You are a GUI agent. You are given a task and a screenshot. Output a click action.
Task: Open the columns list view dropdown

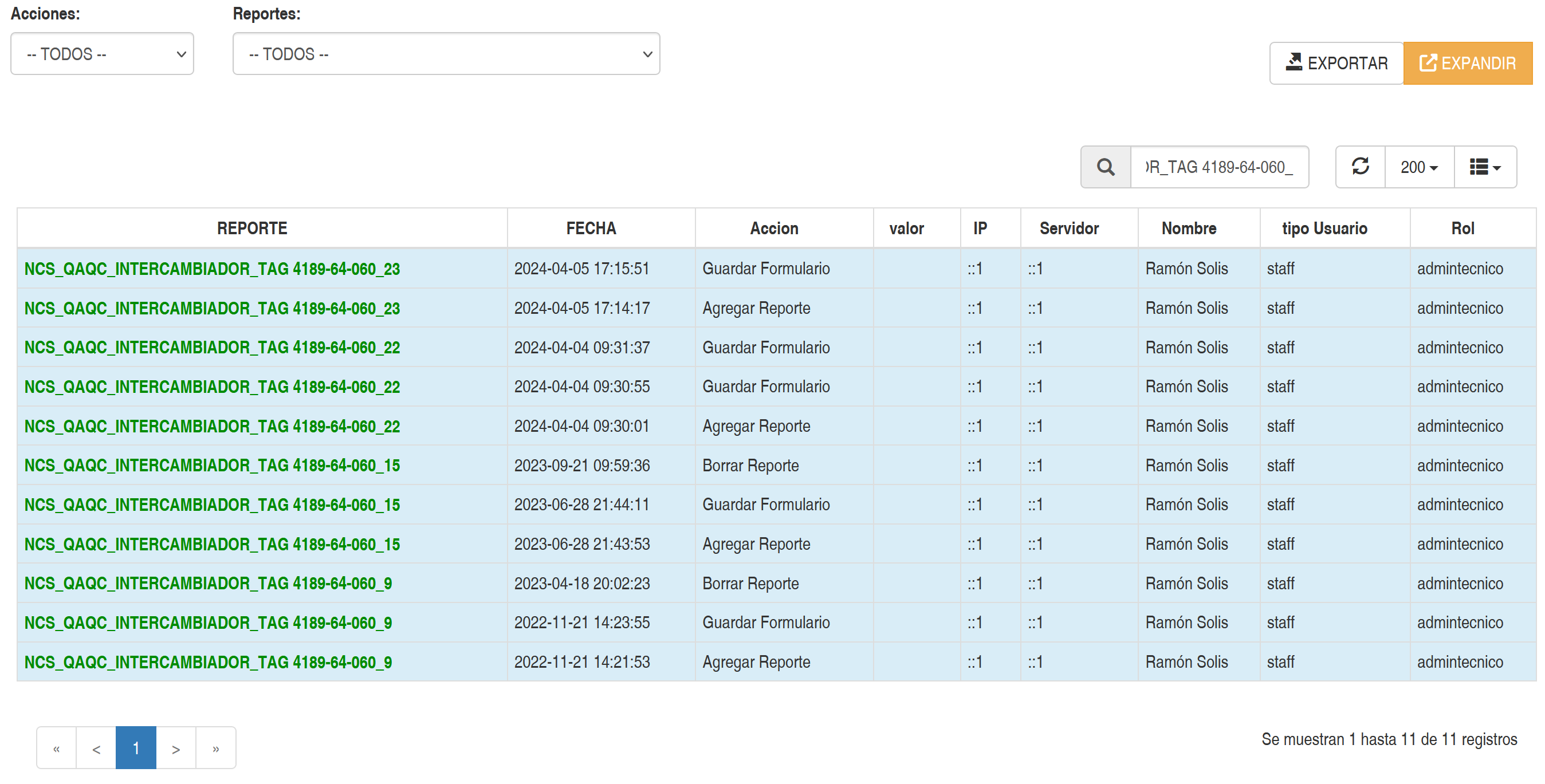(1484, 167)
